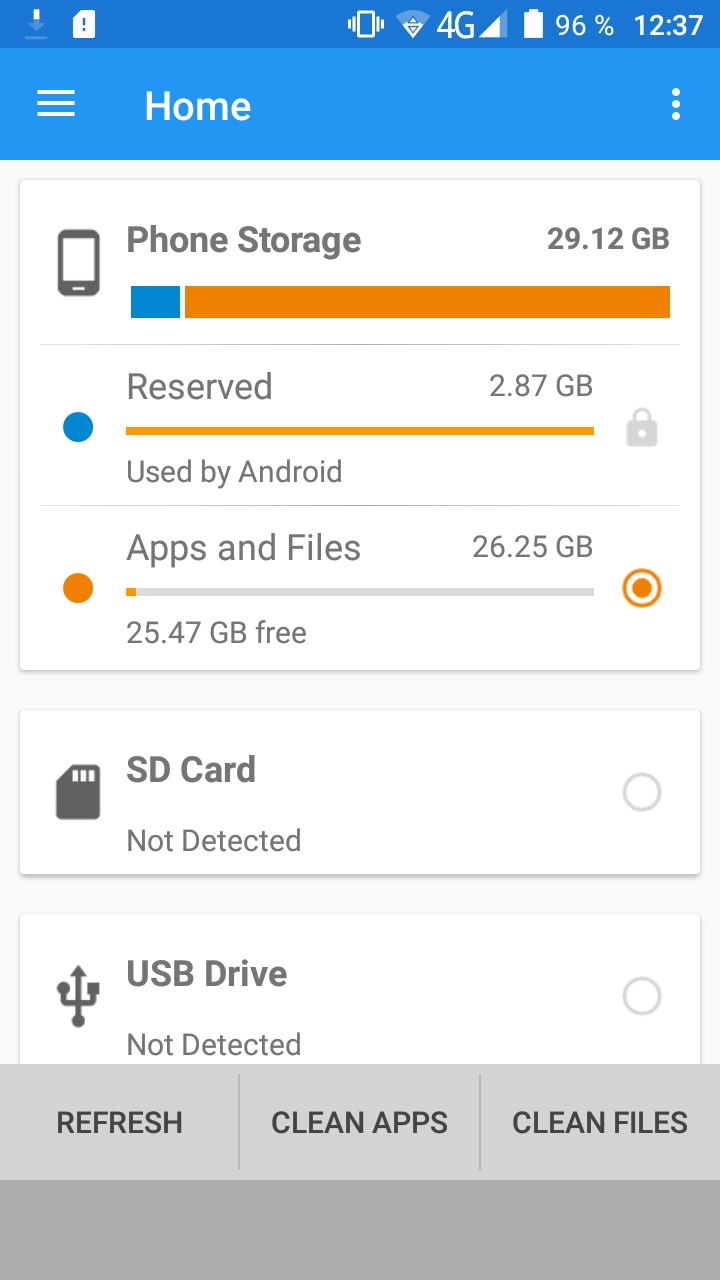Open the three-dot overflow menu

point(676,104)
